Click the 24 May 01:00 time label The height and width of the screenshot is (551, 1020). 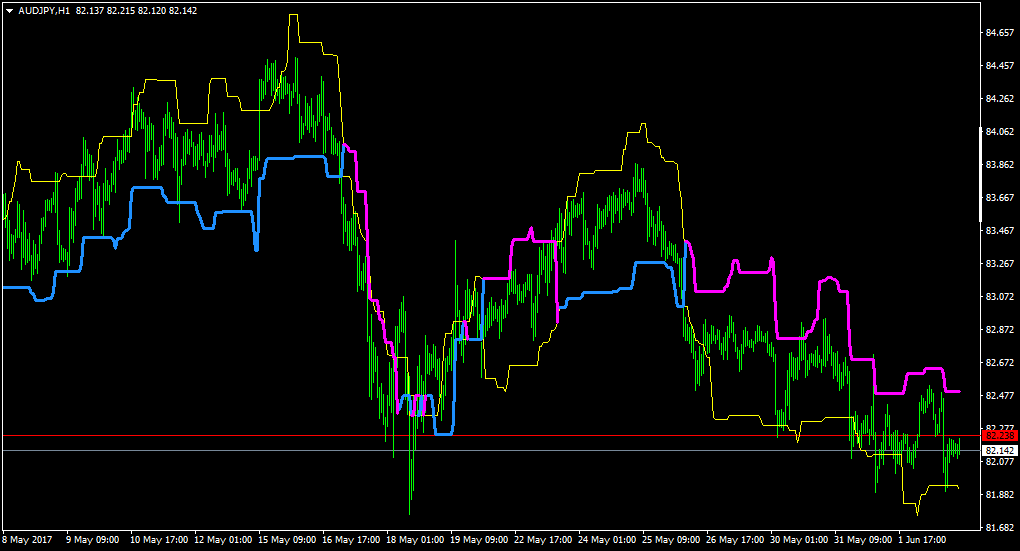[607, 540]
